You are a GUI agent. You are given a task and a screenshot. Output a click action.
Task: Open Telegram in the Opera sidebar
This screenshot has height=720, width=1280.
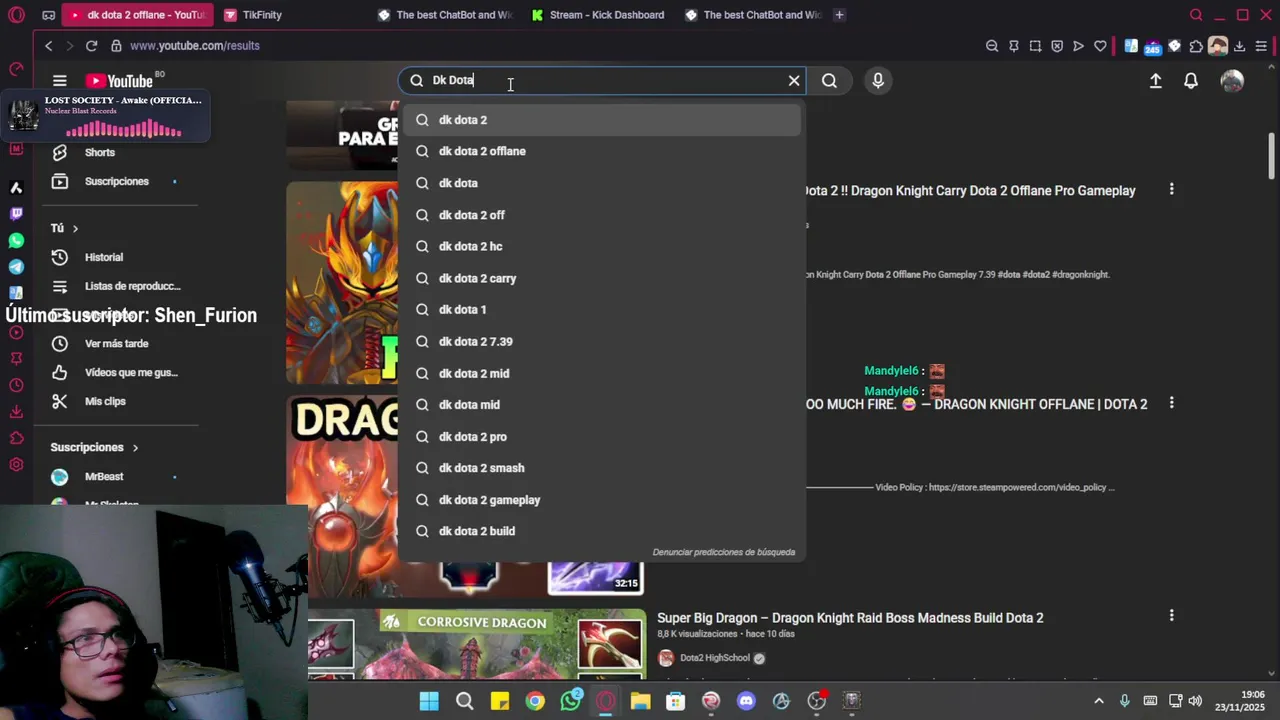point(16,267)
